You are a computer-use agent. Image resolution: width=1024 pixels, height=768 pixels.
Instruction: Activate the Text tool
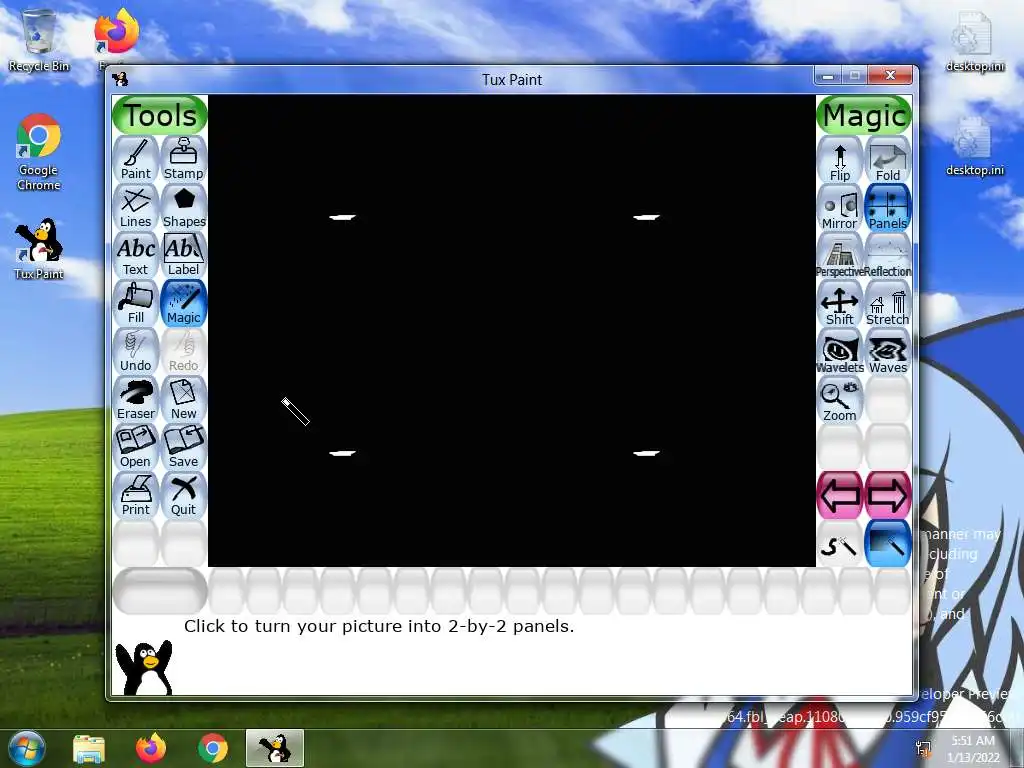tap(136, 255)
